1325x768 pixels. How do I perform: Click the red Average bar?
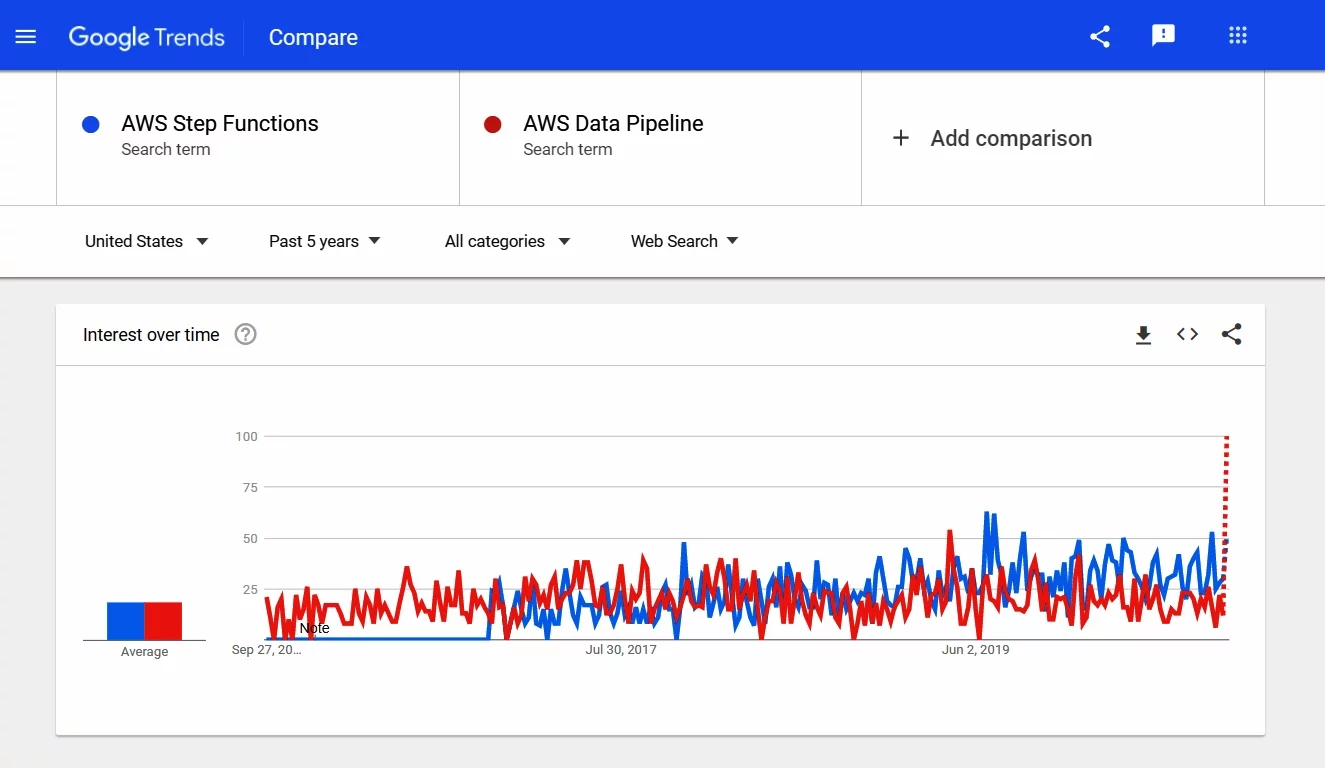coord(164,621)
